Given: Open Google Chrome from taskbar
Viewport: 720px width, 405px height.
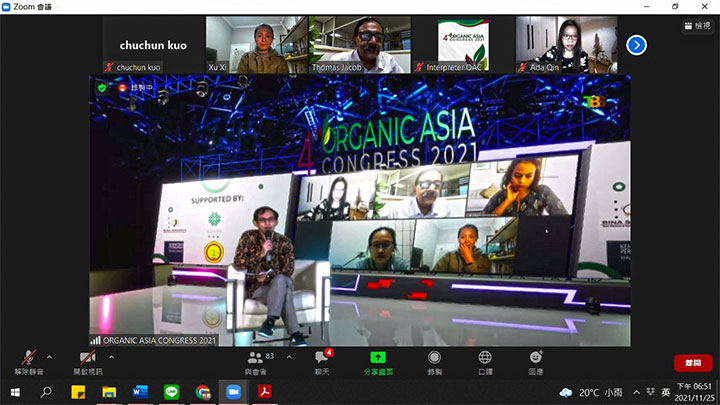Looking at the screenshot, I should (x=202, y=392).
